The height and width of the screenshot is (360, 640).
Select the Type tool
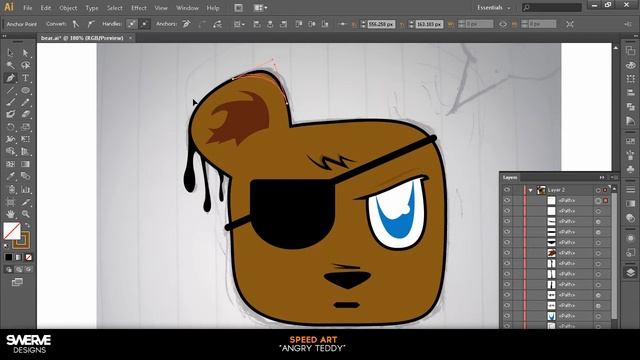(25, 78)
